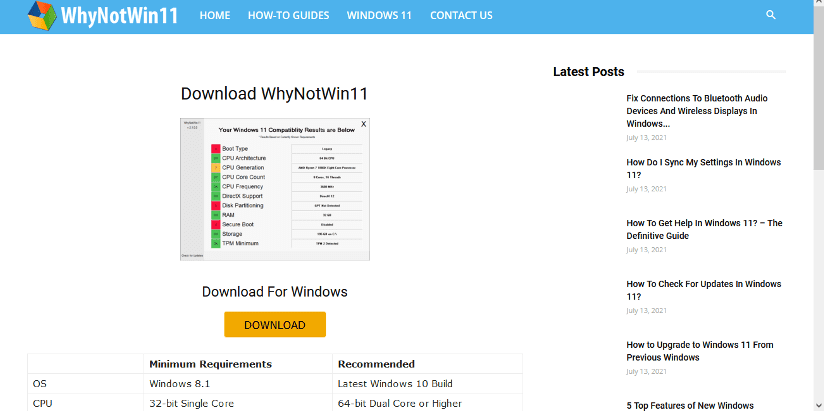Click the date under Upgrade to Windows 11 post
824x412 pixels.
[646, 372]
